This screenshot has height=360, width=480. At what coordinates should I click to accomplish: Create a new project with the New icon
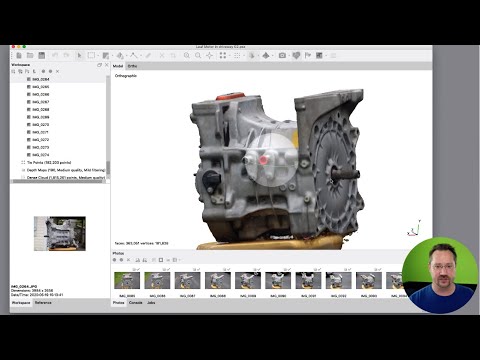(19, 55)
